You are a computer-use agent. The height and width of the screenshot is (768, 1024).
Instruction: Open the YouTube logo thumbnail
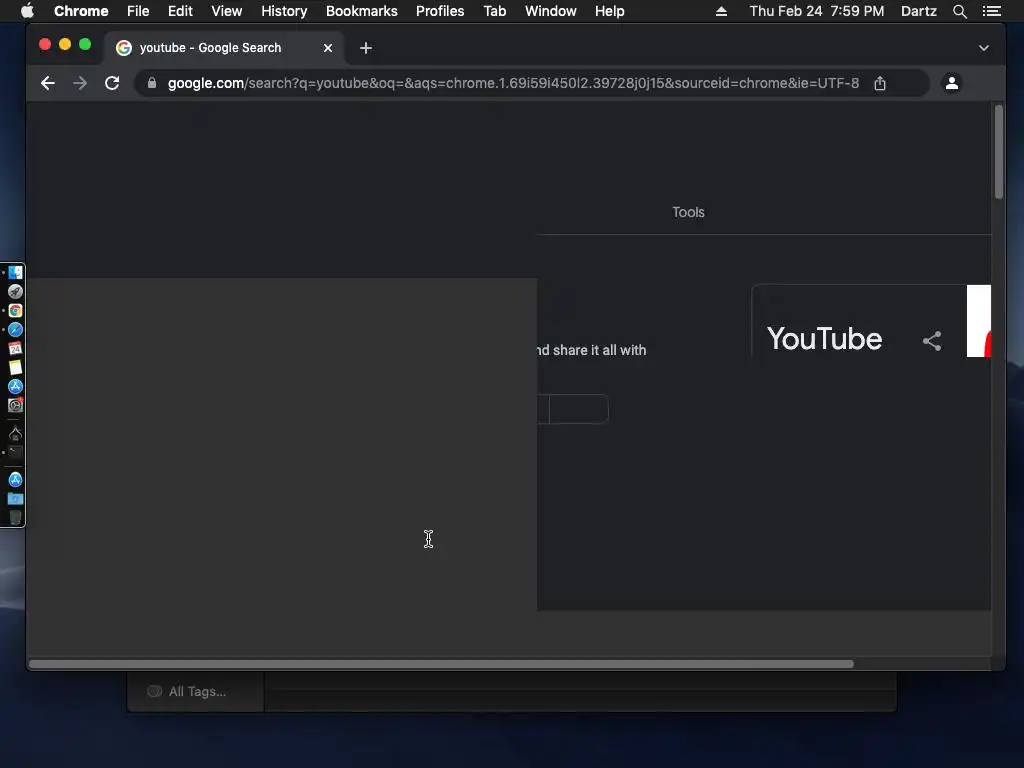[978, 321]
